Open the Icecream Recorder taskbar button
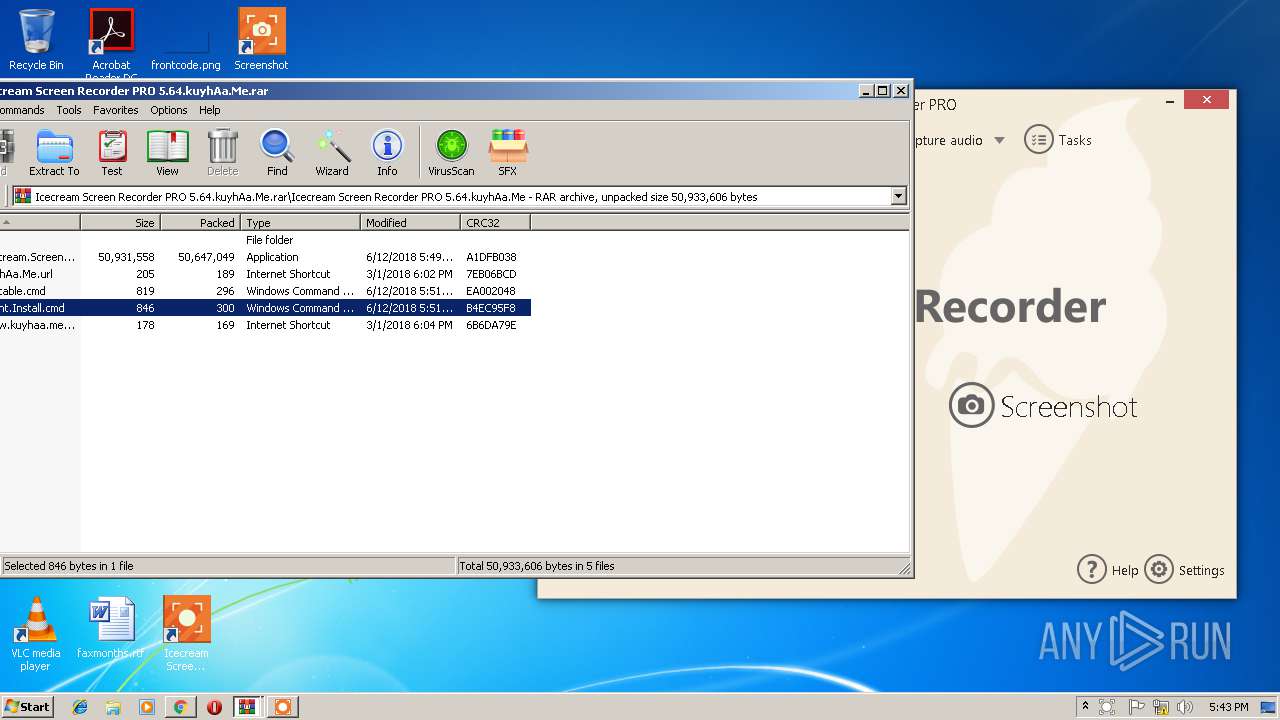This screenshot has width=1280, height=720. pyautogui.click(x=283, y=707)
